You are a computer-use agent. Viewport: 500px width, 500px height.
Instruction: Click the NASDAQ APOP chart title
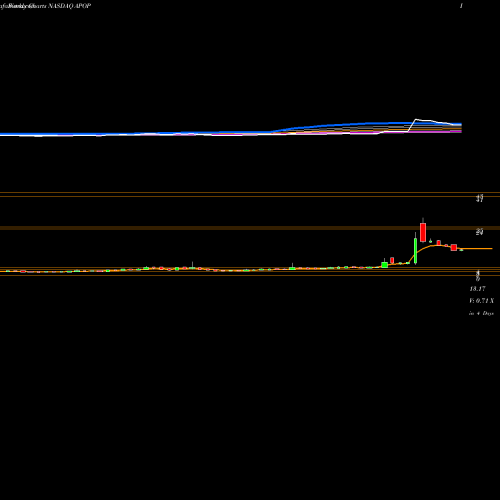[70, 6]
